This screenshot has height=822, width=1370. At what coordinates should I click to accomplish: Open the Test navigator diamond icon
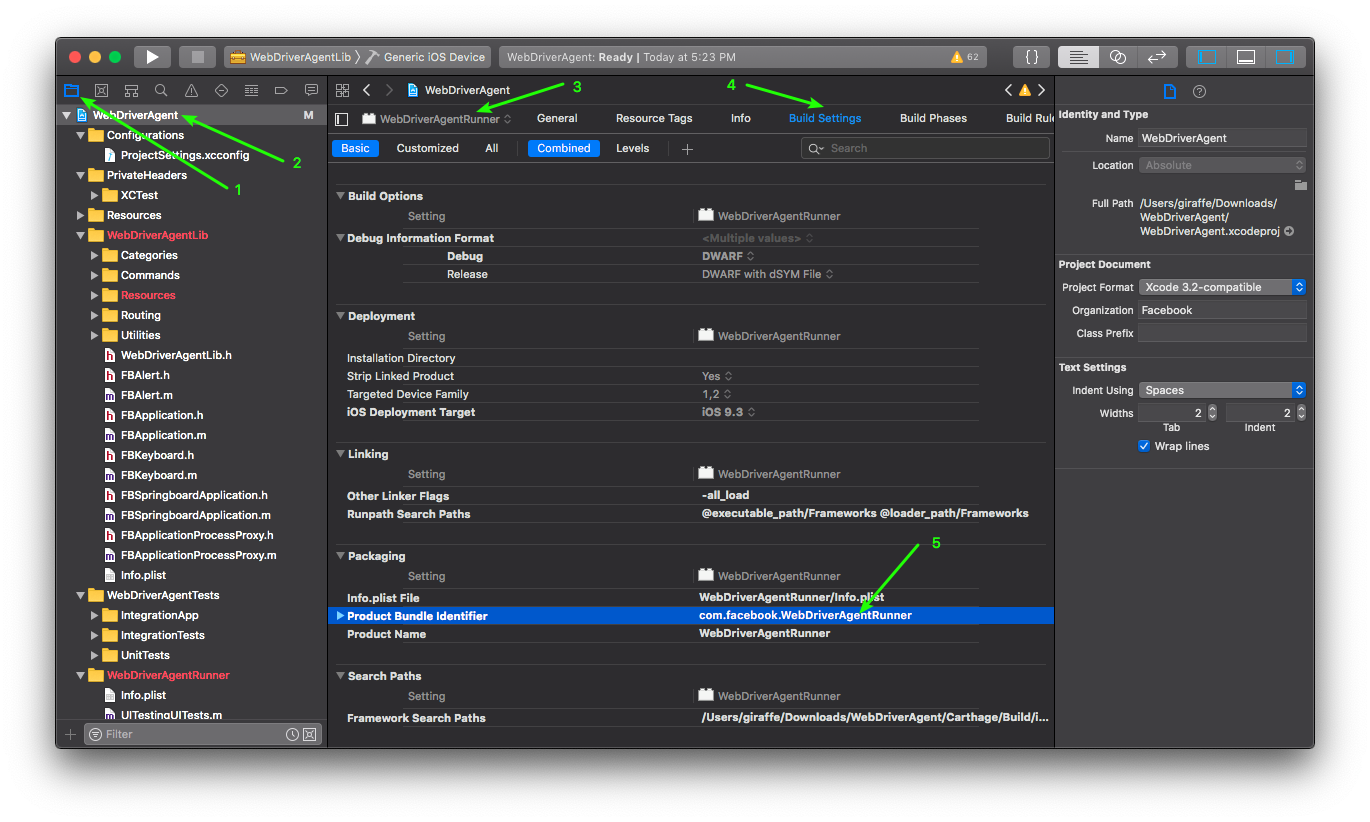[x=221, y=90]
